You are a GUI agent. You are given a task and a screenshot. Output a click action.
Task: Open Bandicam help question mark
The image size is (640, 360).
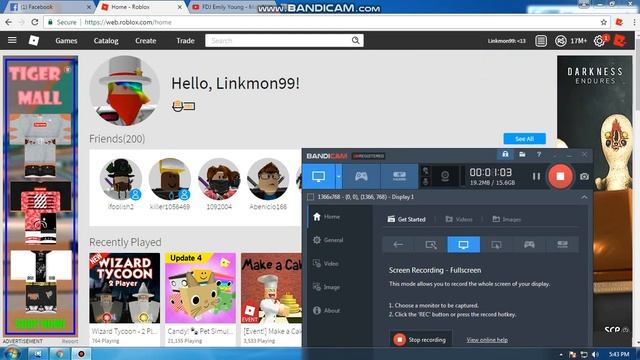coord(539,154)
